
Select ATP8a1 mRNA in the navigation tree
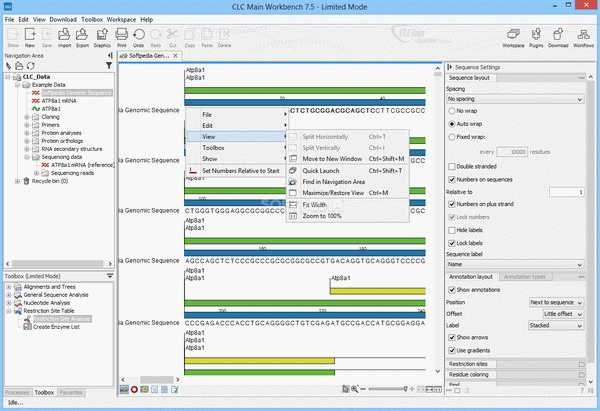[59, 101]
